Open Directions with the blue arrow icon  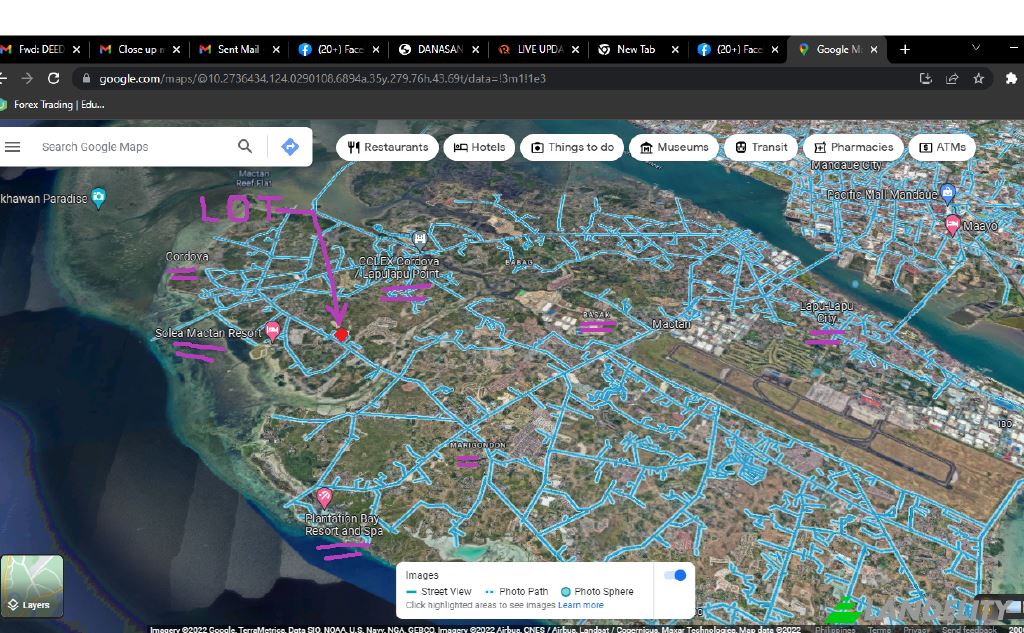coord(290,147)
